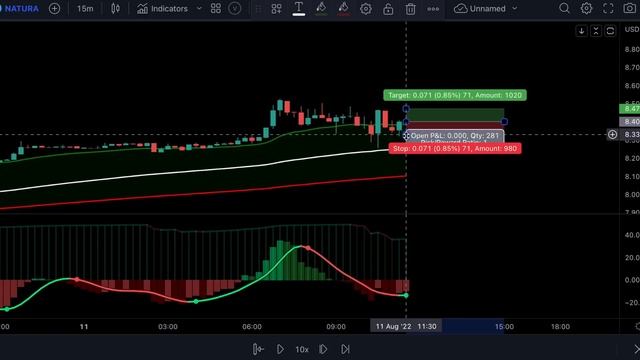Image resolution: width=640 pixels, height=360 pixels.
Task: Open indicator templates grid icon
Action: (216, 9)
